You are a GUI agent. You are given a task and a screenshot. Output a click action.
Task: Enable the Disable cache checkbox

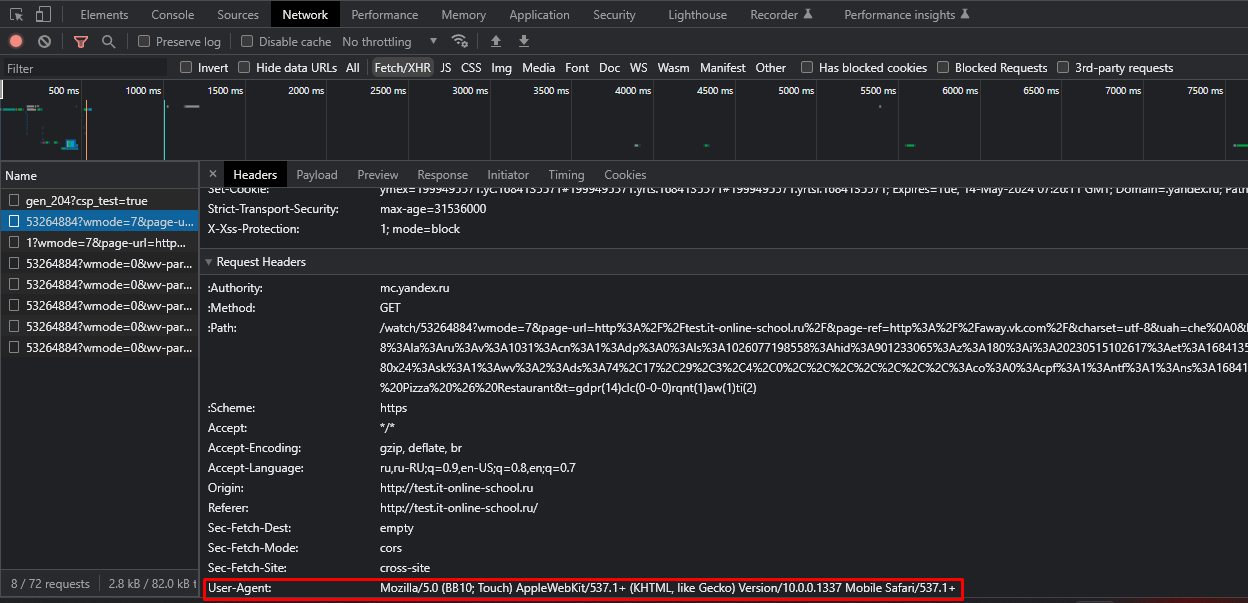(246, 42)
